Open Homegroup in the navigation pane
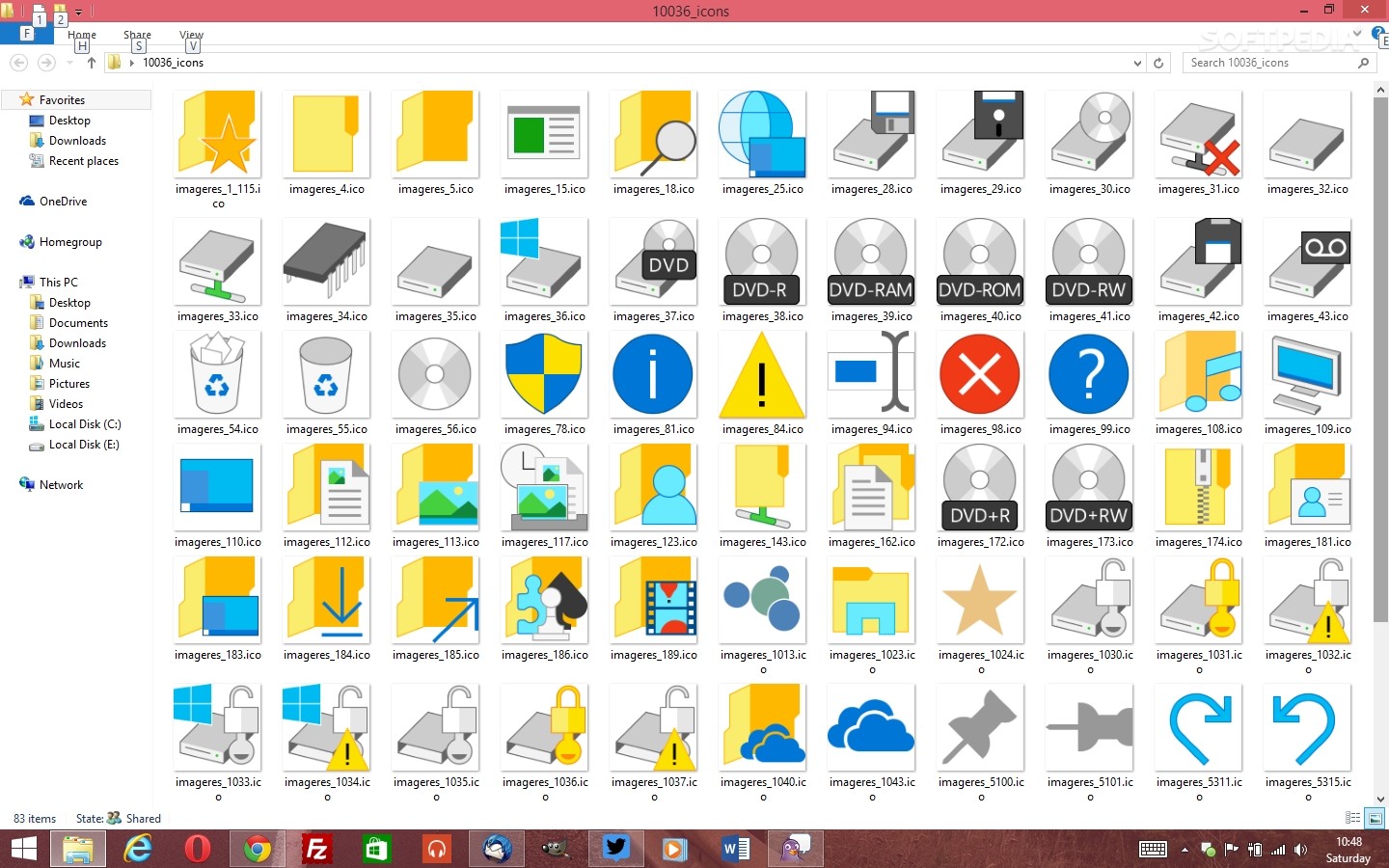1389x868 pixels. pos(70,242)
